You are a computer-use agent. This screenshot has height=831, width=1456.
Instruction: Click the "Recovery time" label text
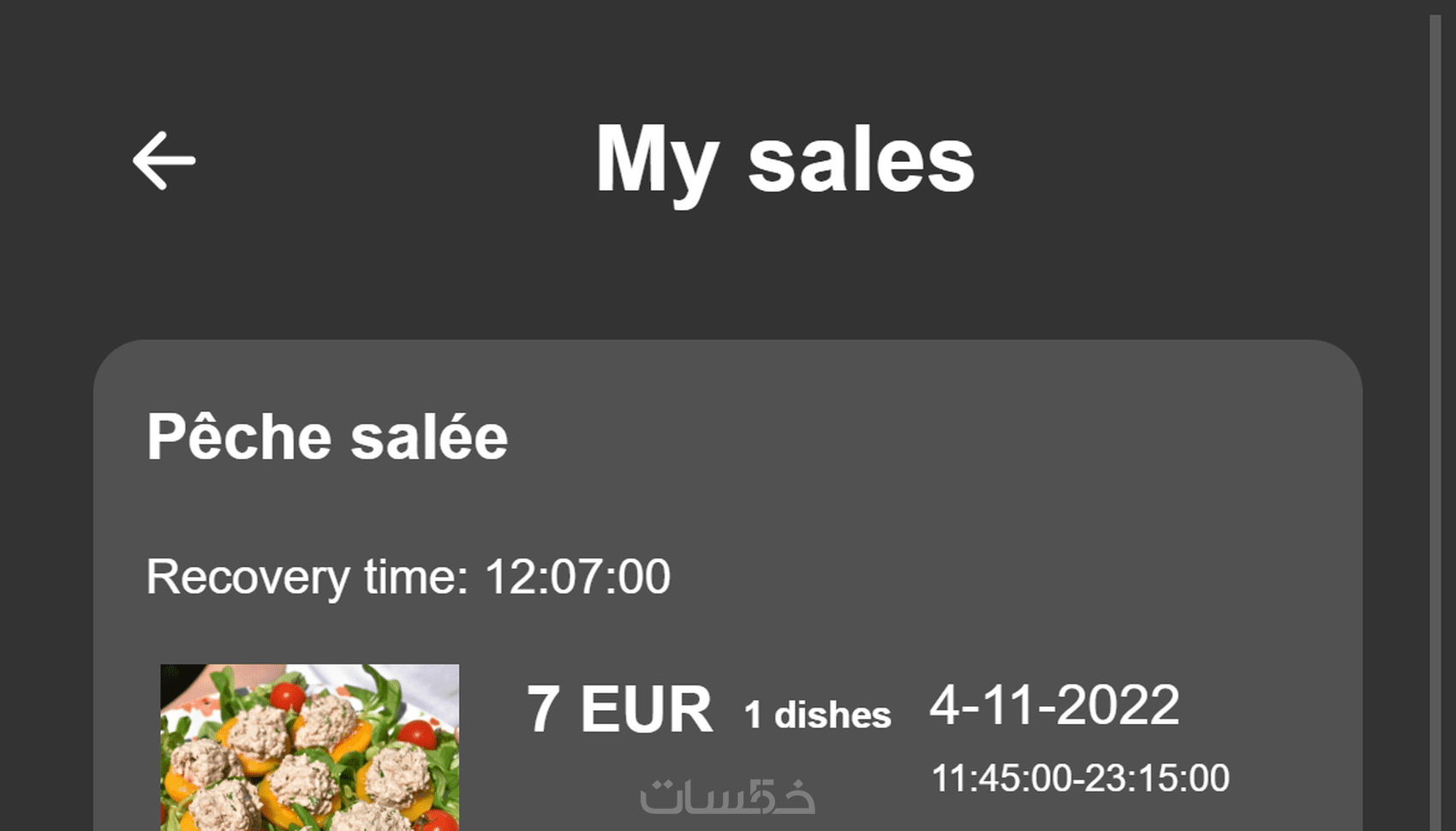click(x=307, y=577)
